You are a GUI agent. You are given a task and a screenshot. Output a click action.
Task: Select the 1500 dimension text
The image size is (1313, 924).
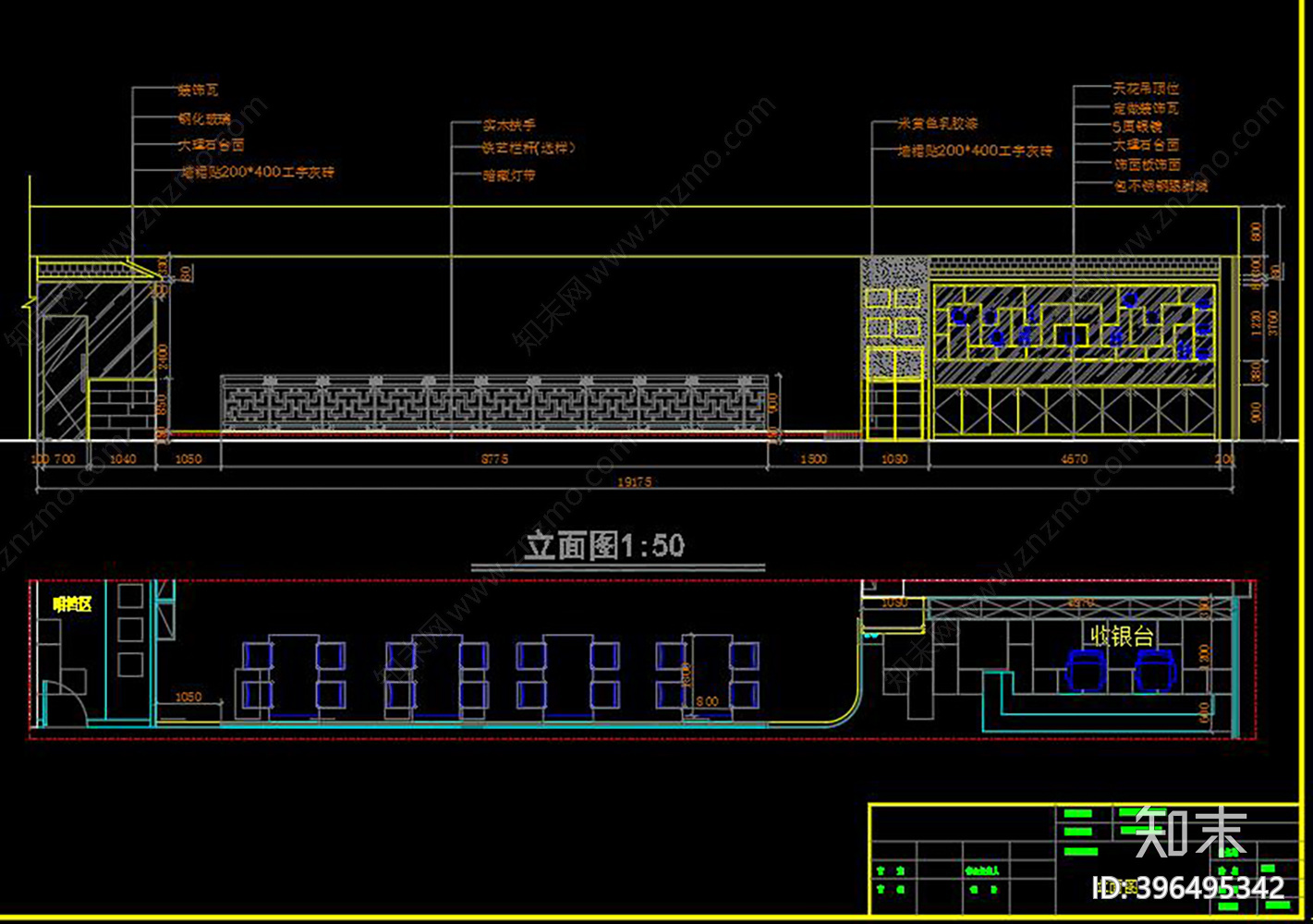[813, 458]
